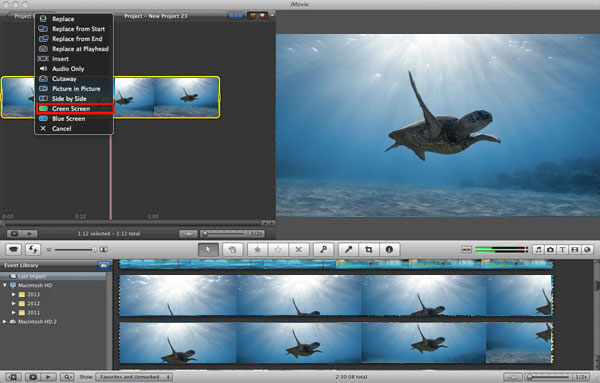Click the audio level meter

click(x=501, y=249)
